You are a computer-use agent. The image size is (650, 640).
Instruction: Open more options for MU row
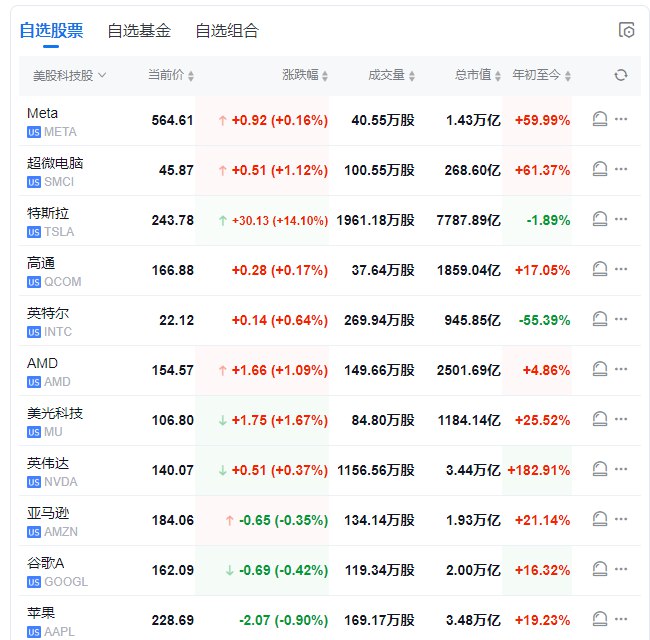pyautogui.click(x=621, y=419)
